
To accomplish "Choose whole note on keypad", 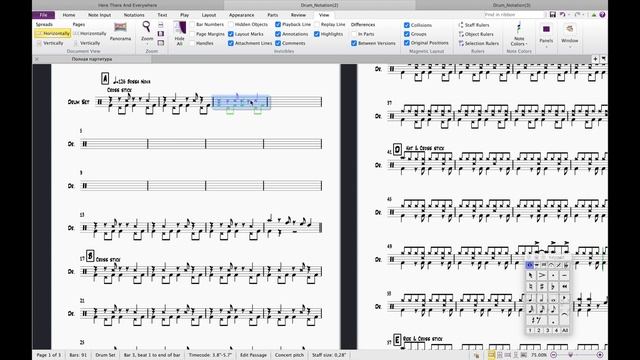I will click(x=553, y=298).
